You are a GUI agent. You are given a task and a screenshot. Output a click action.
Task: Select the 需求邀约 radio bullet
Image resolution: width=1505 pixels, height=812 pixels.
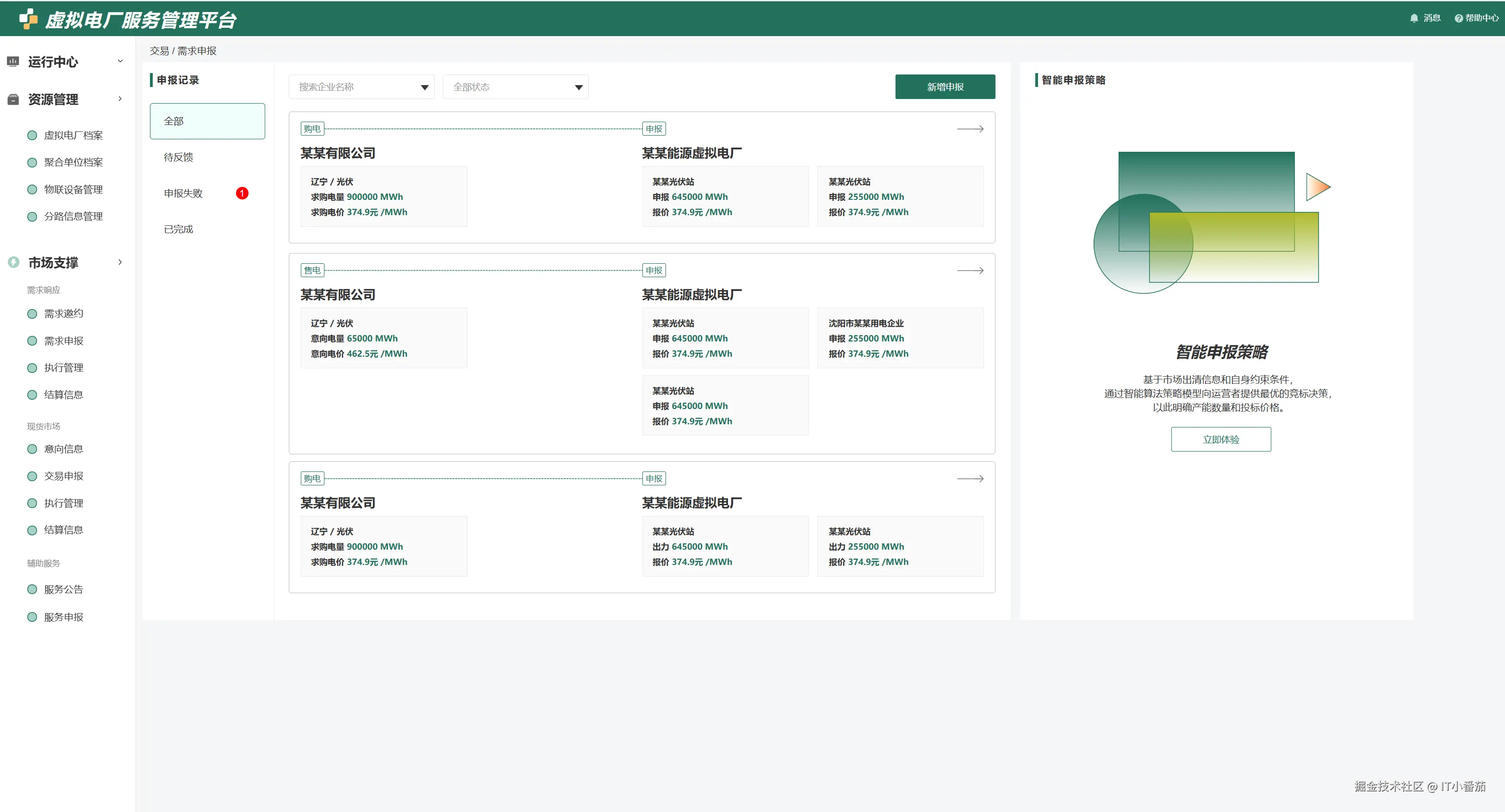click(x=32, y=314)
